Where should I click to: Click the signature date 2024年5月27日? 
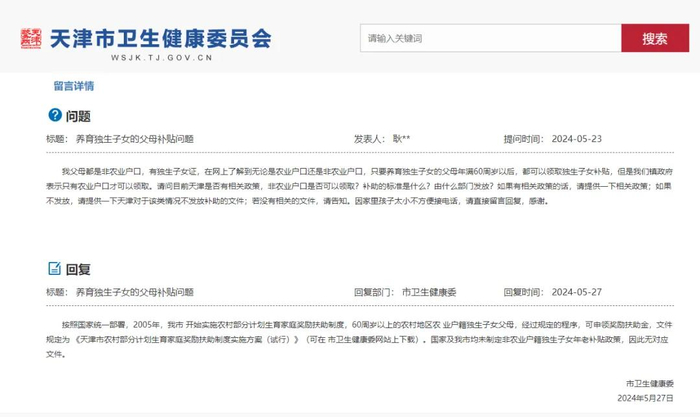646,398
